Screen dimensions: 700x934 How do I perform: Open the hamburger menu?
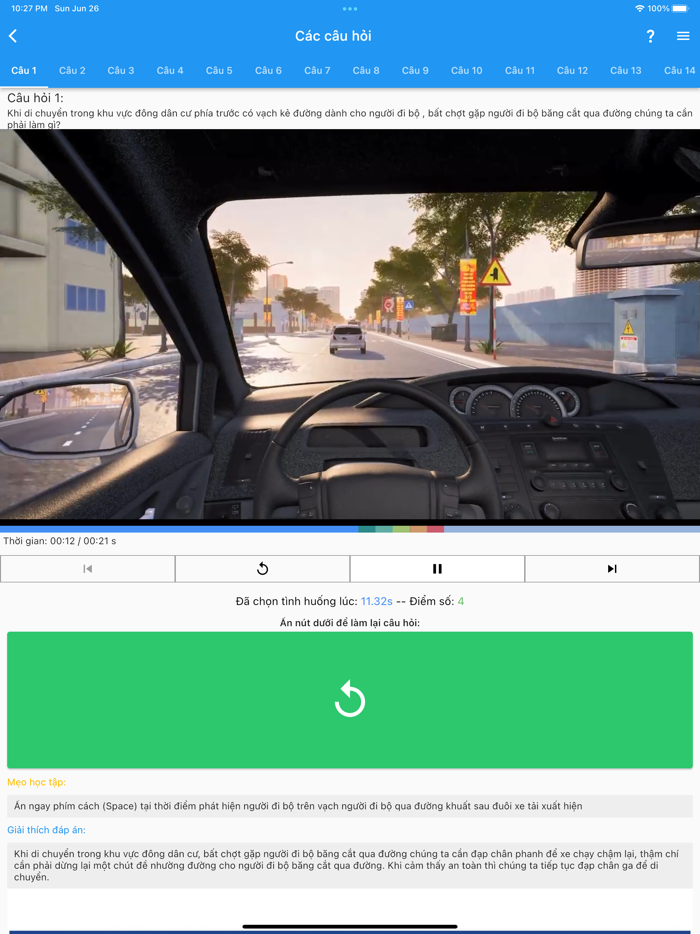[x=683, y=36]
